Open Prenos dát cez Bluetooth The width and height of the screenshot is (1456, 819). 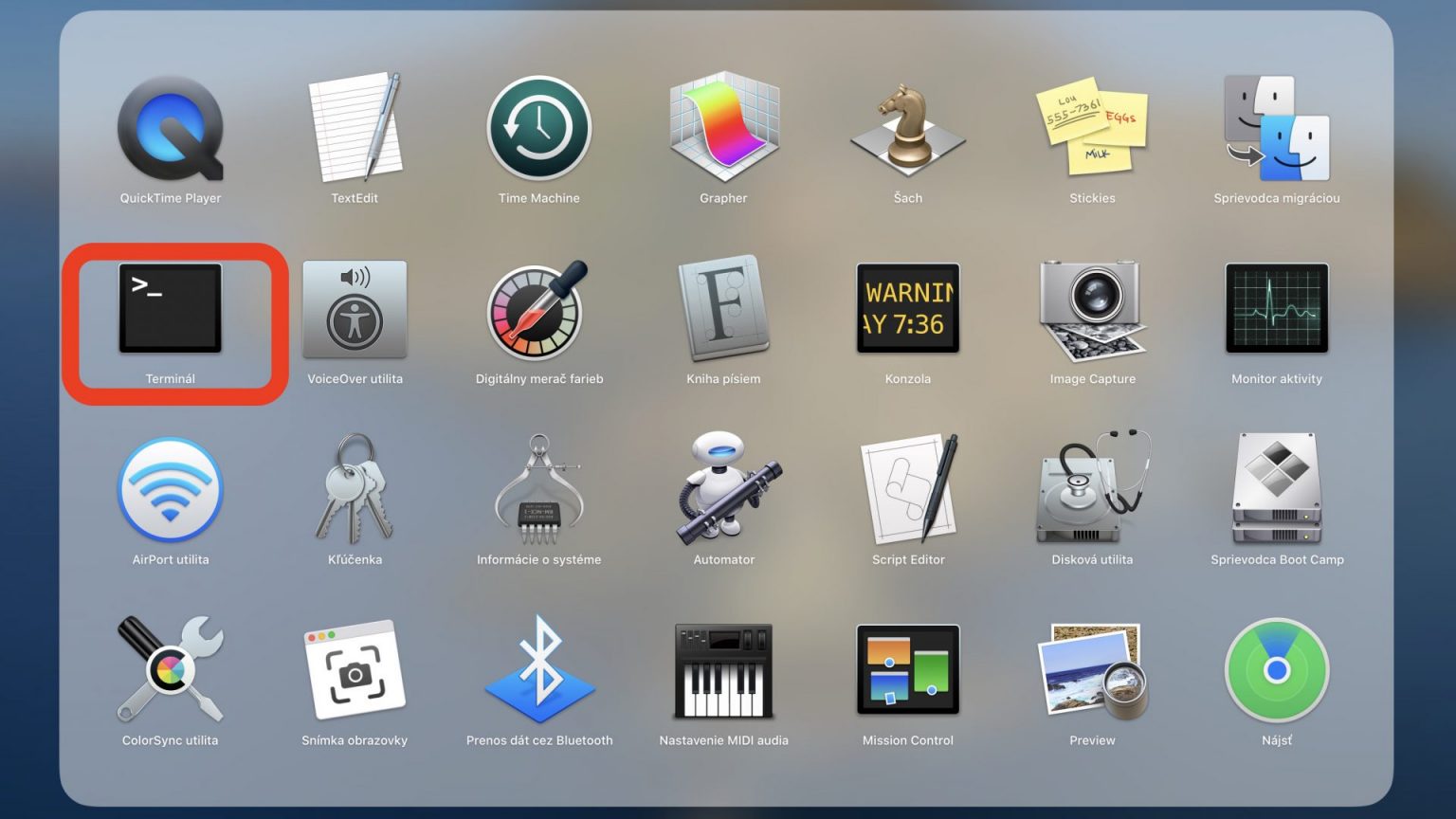coord(539,669)
